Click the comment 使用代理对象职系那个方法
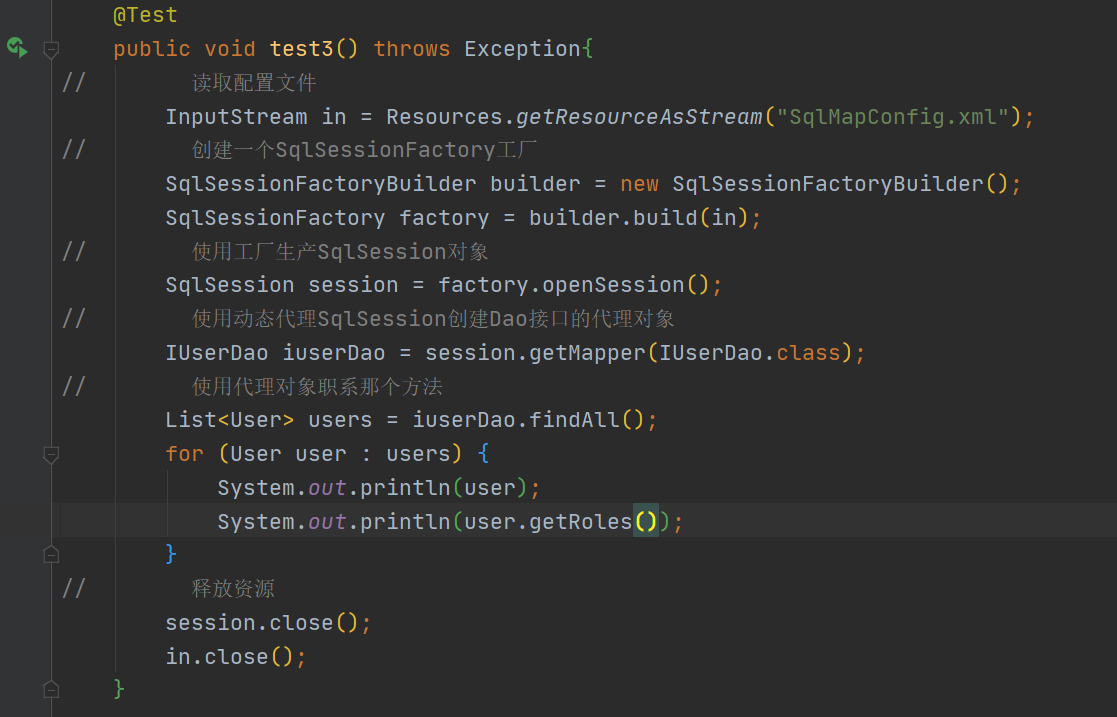 tap(317, 386)
